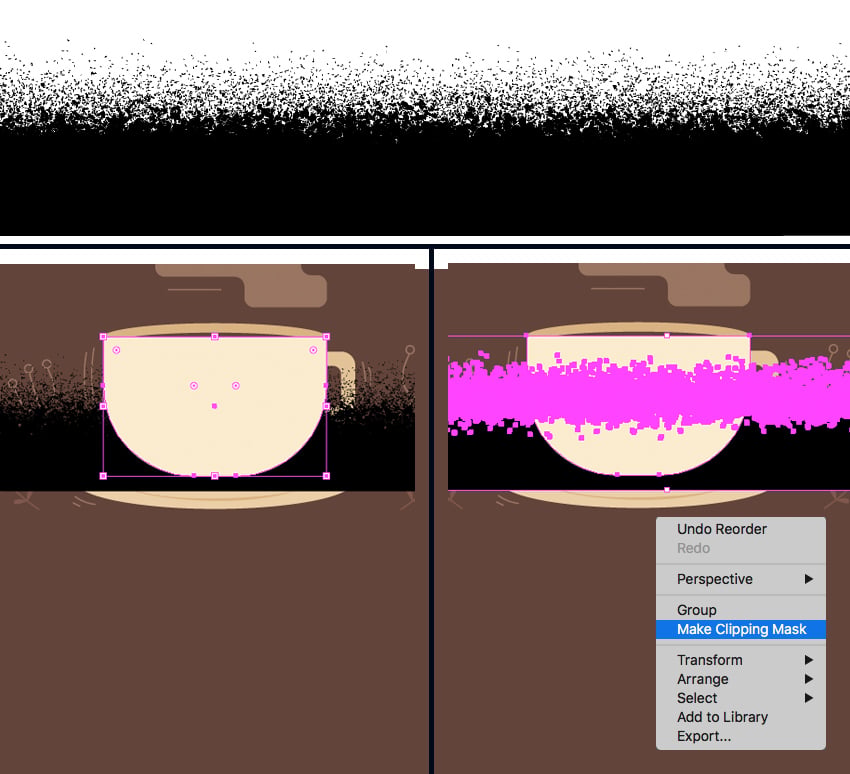Click top-right corner radius widget on cup
The image size is (850, 774).
pos(313,350)
